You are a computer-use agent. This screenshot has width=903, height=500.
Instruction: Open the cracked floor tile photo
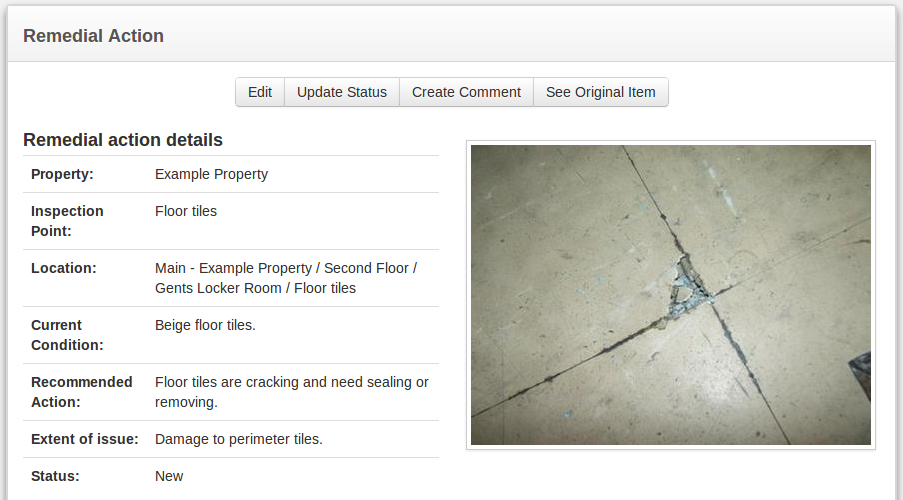tap(671, 295)
